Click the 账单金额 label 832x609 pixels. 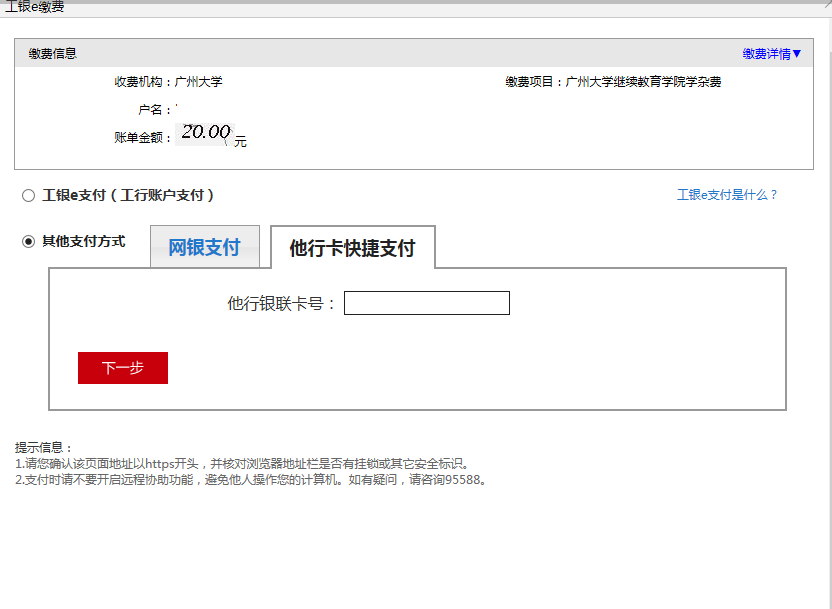pos(142,137)
